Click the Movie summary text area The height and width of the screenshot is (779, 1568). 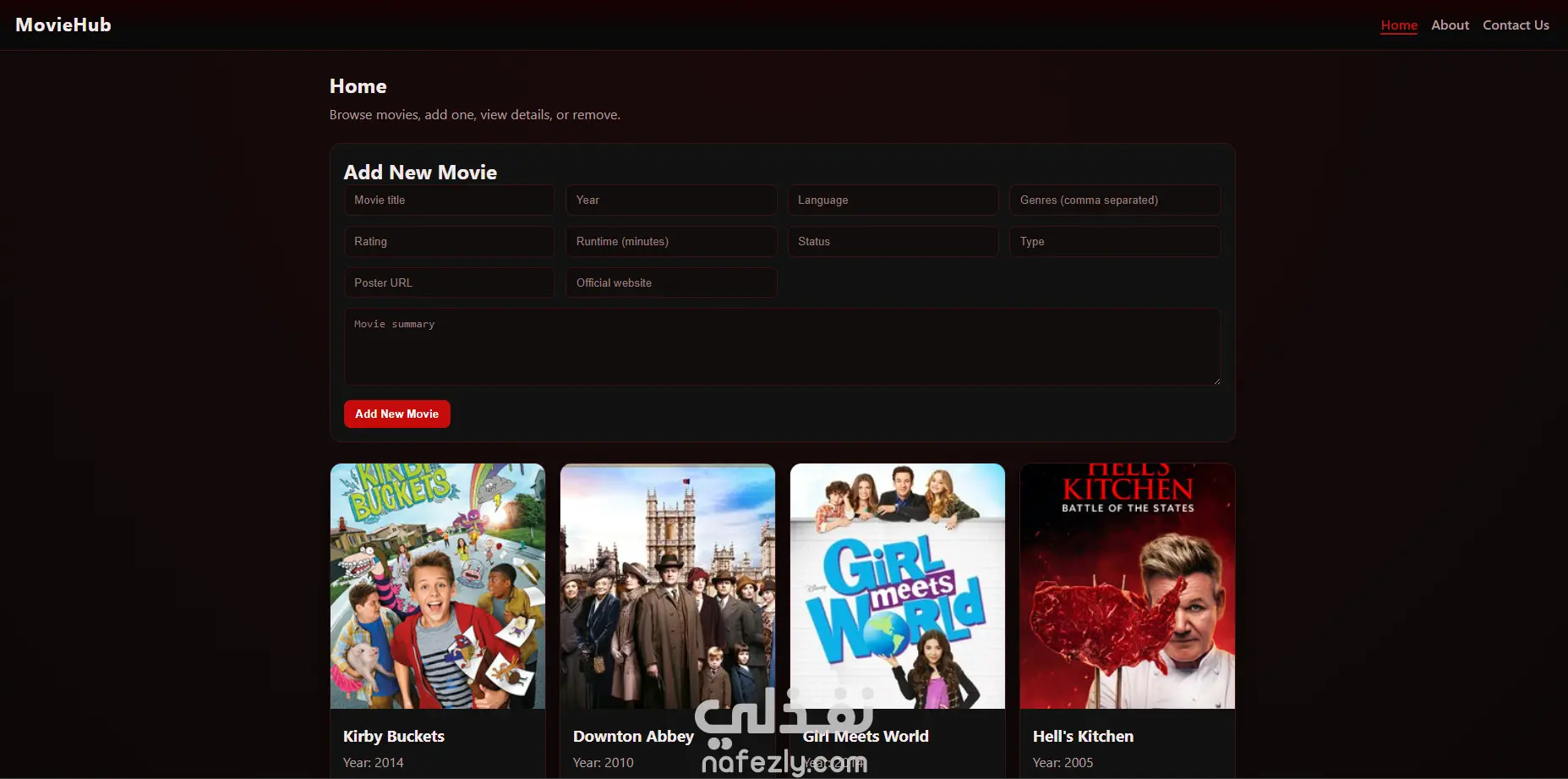tap(782, 347)
